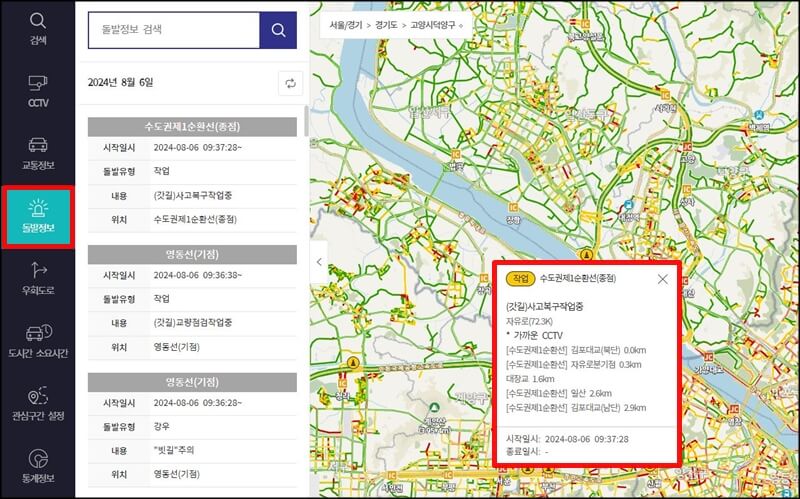
Task: Collapse the side panel with the arrow
Action: click(319, 262)
